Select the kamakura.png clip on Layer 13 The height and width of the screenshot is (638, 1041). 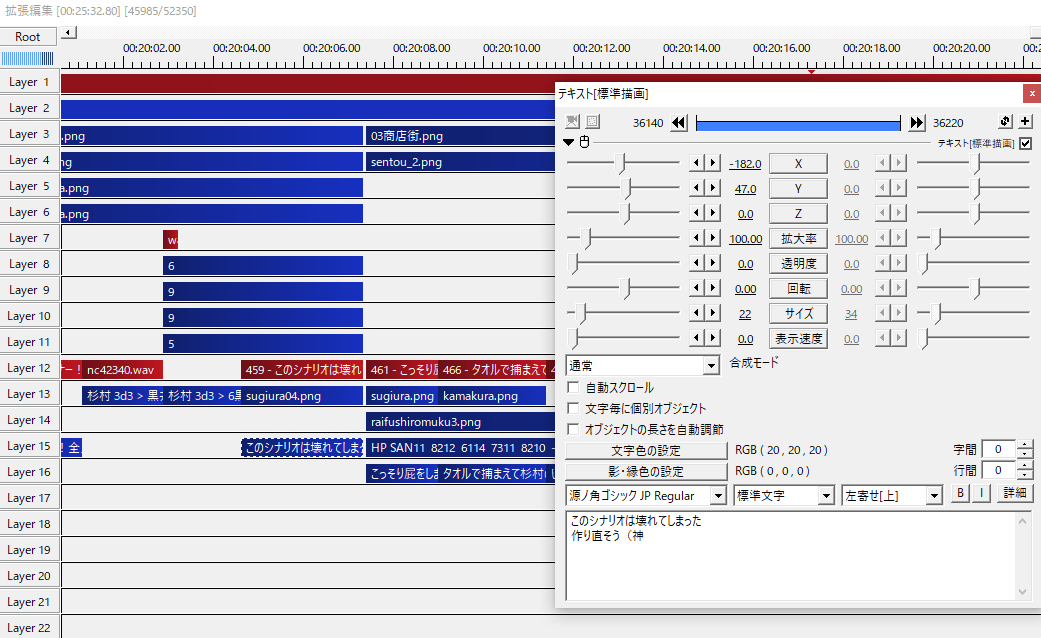(491, 396)
